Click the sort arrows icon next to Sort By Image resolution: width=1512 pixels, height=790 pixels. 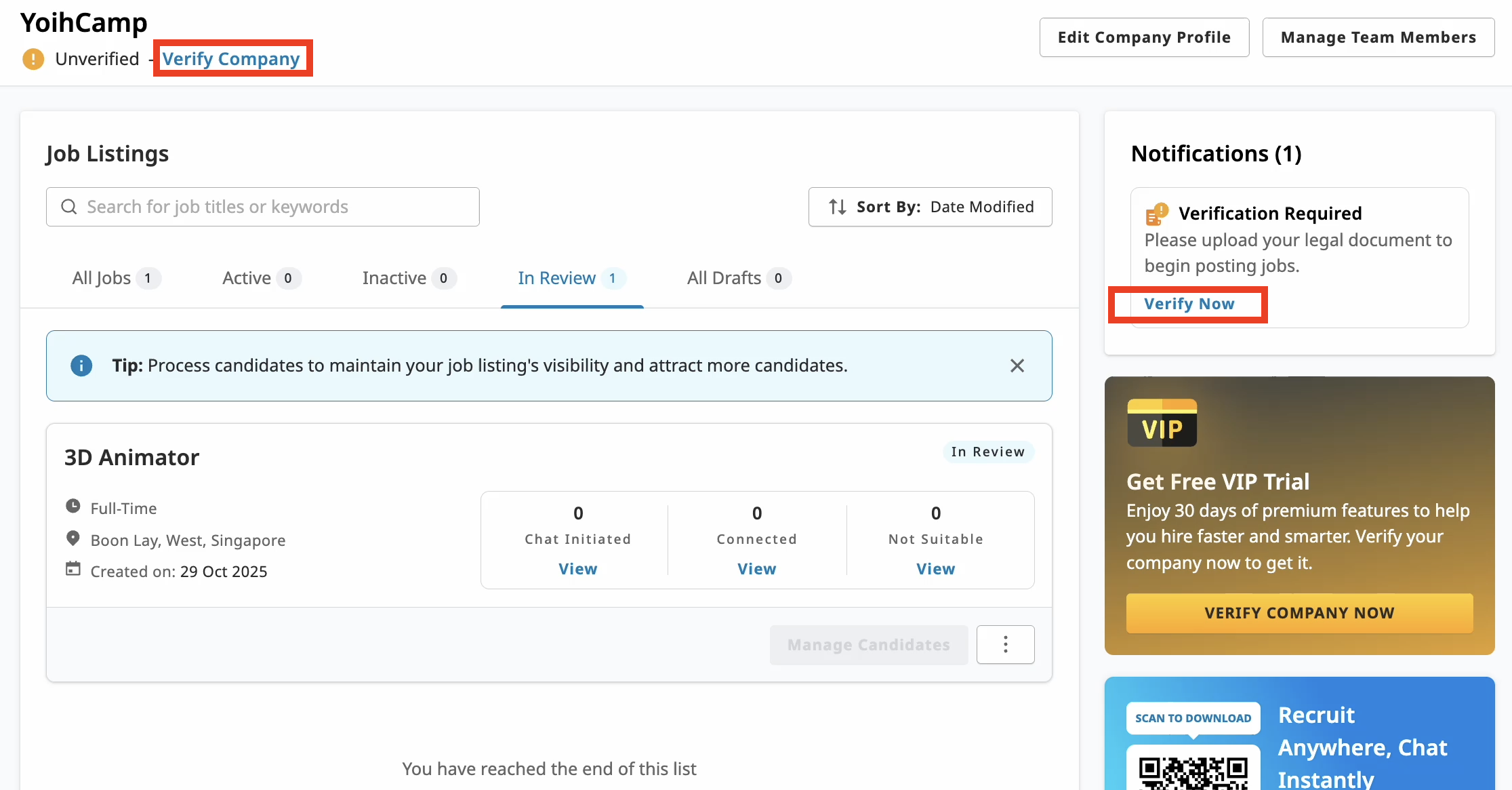[838, 206]
